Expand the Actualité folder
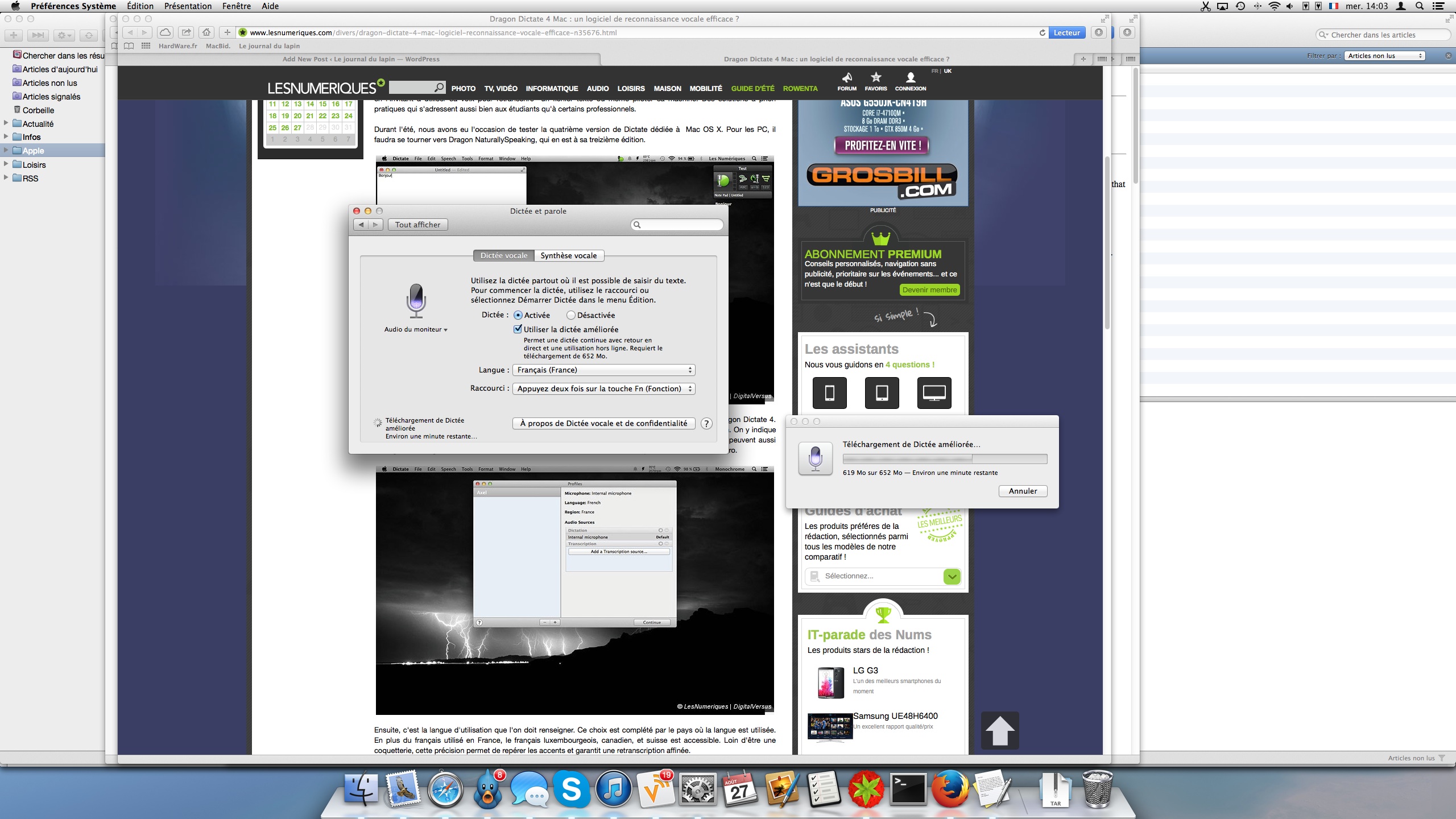Viewport: 1456px width, 819px height. coord(6,123)
